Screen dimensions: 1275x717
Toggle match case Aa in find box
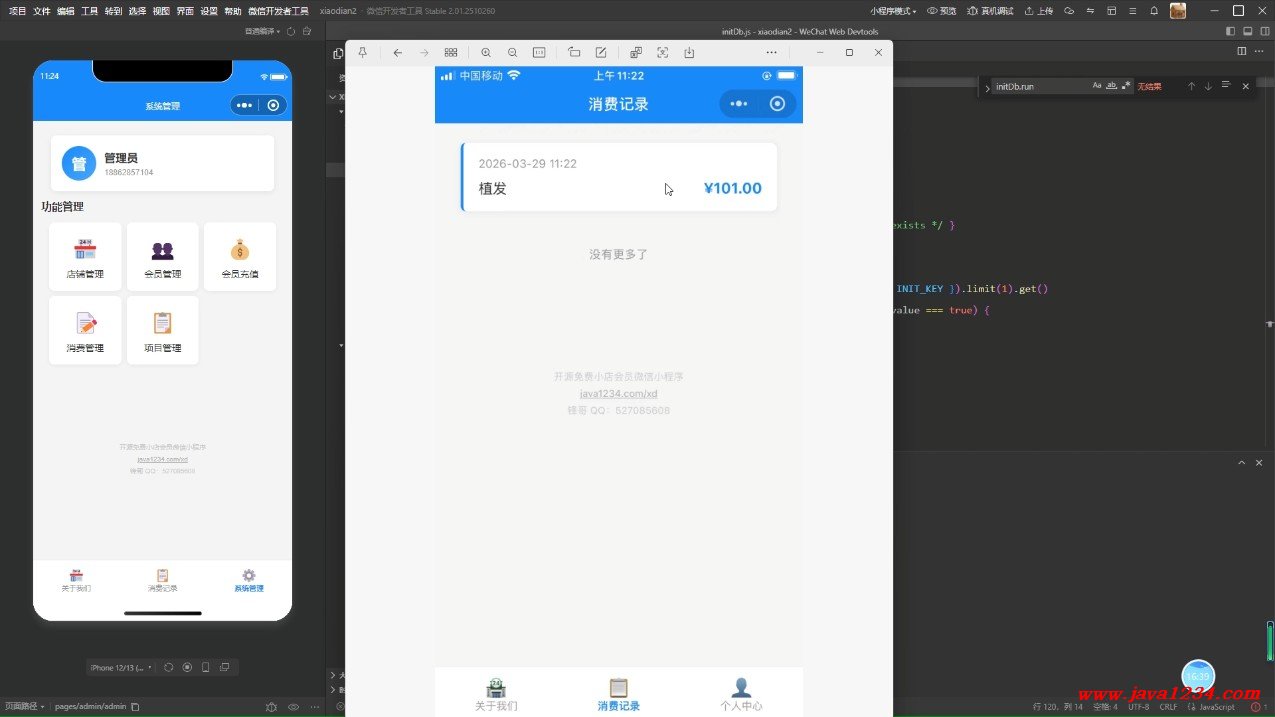pyautogui.click(x=1097, y=86)
